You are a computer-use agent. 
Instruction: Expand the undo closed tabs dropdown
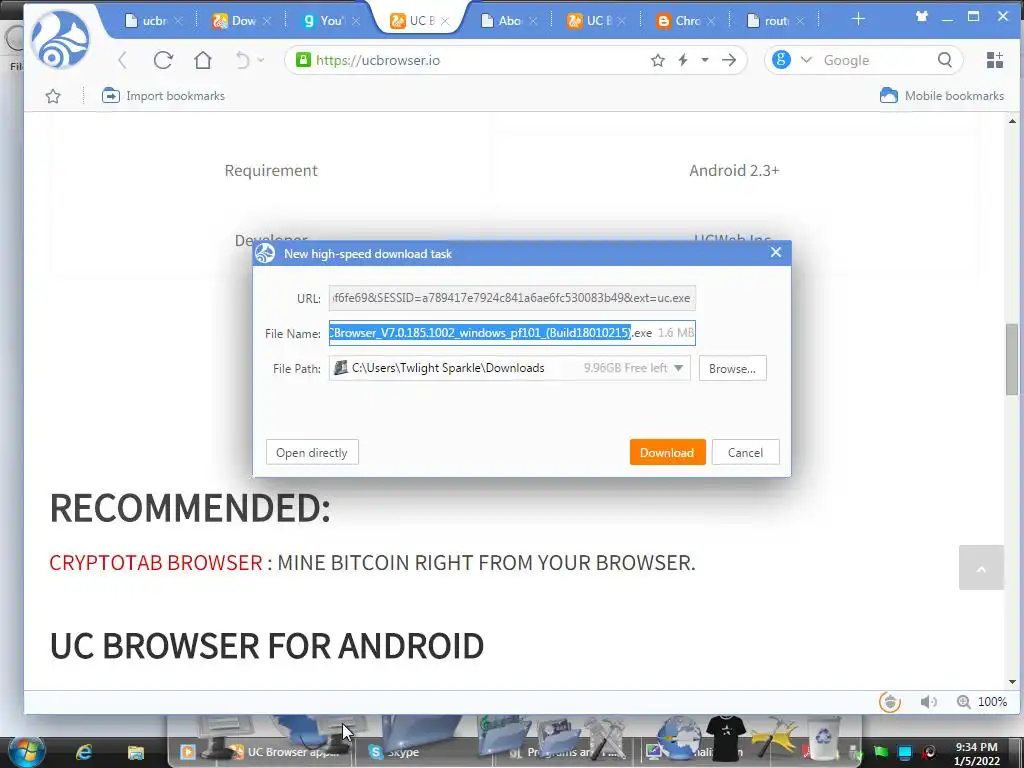[261, 60]
